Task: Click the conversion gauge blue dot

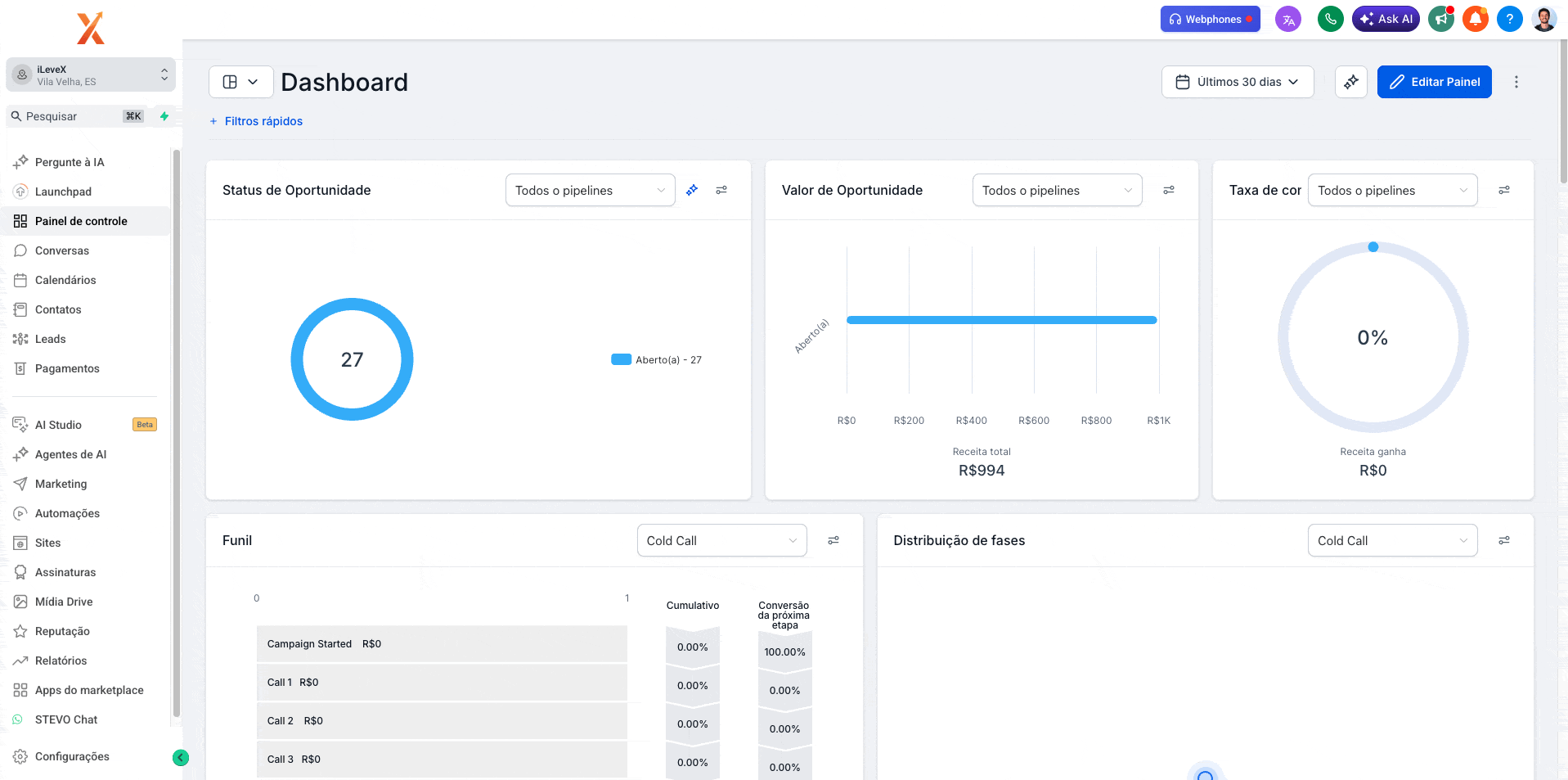Action: tap(1373, 246)
